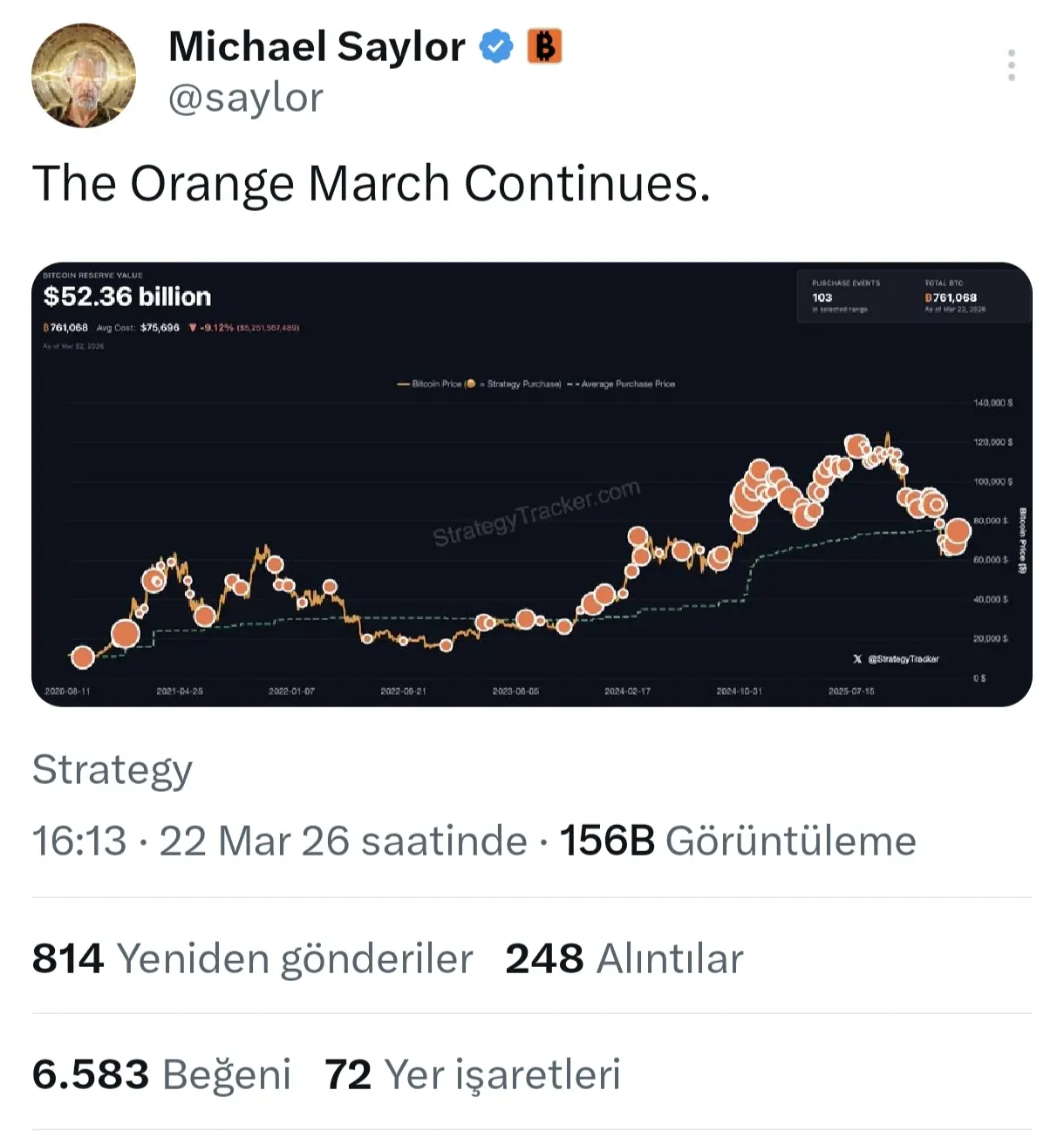View the 156B Görüntüleme count
1064x1131 pixels.
click(x=737, y=841)
